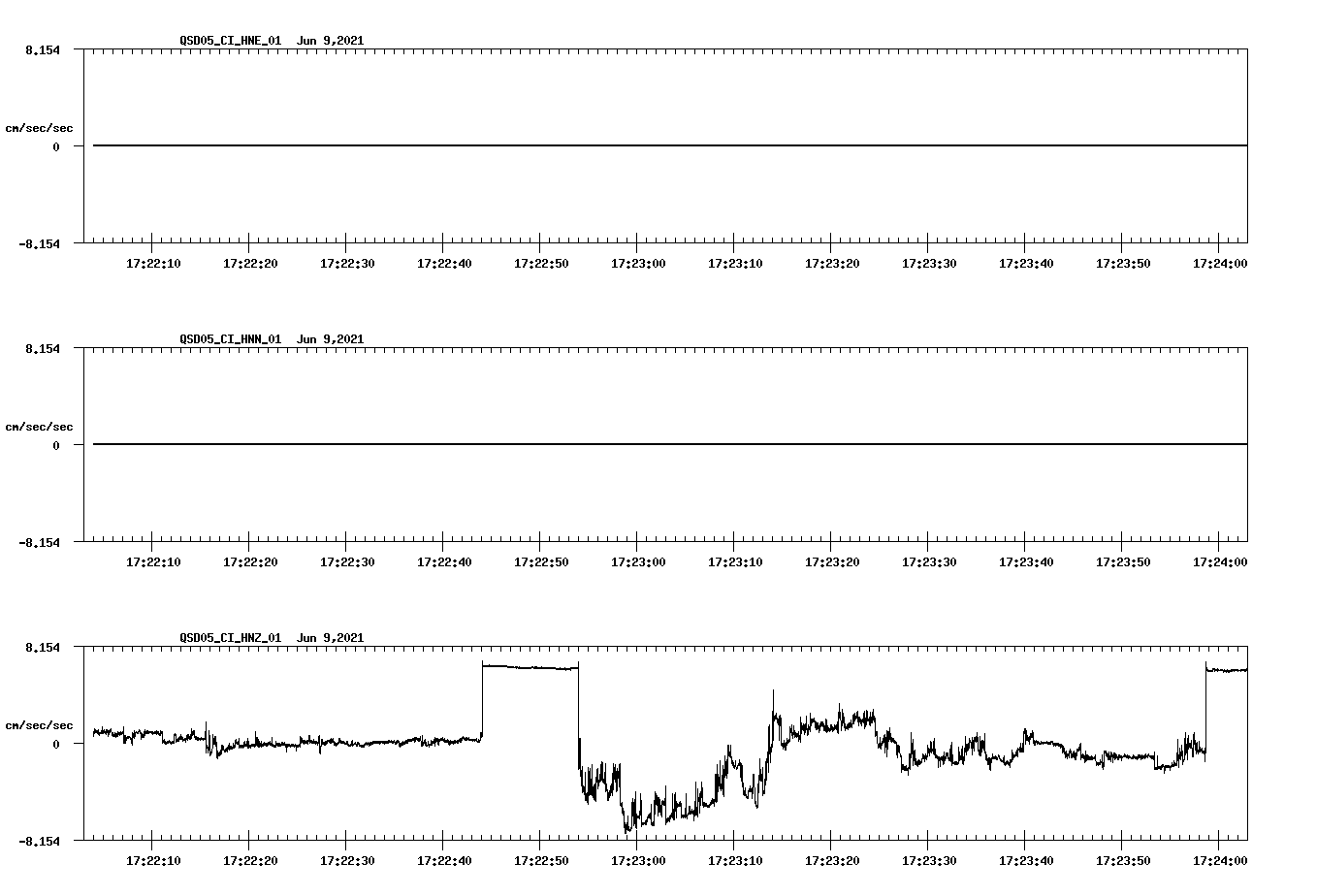This screenshot has width=1317, height=896.
Task: Click the HNZ trace minimum near 17:23:00
Action: 627,829
